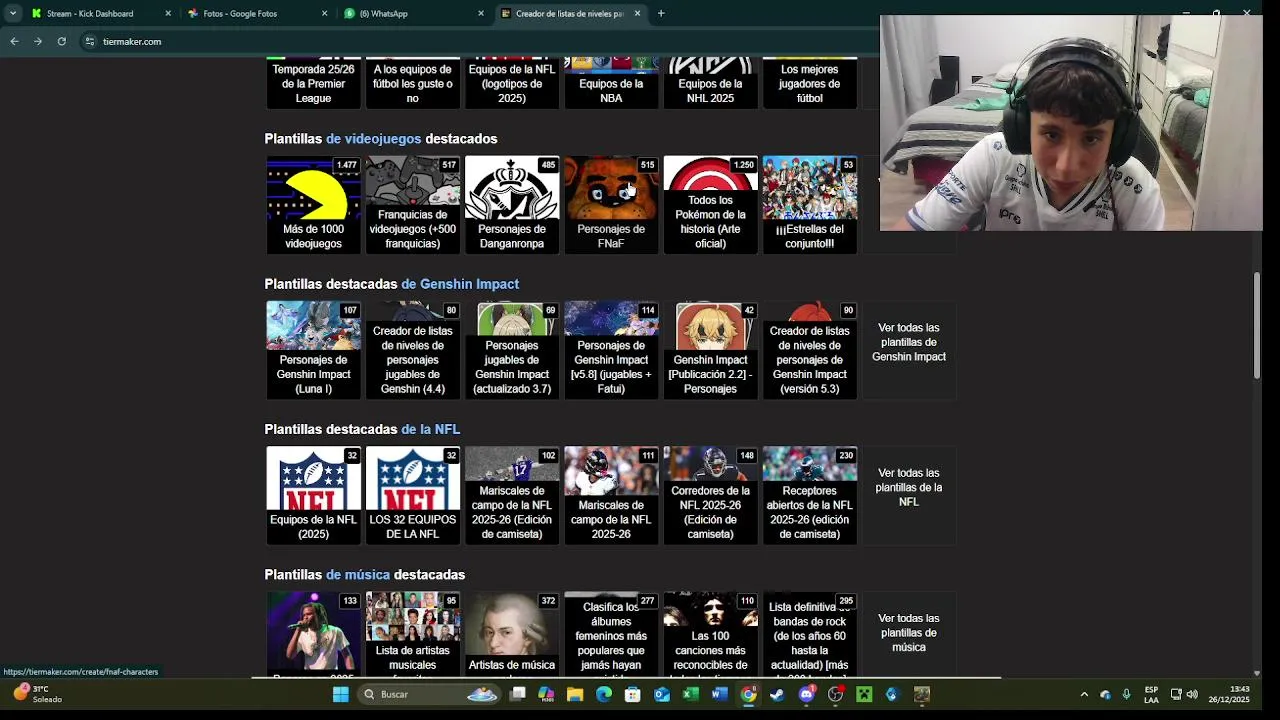Viewport: 1280px width, 720px height.
Task: Open Excel from the taskbar
Action: point(690,694)
